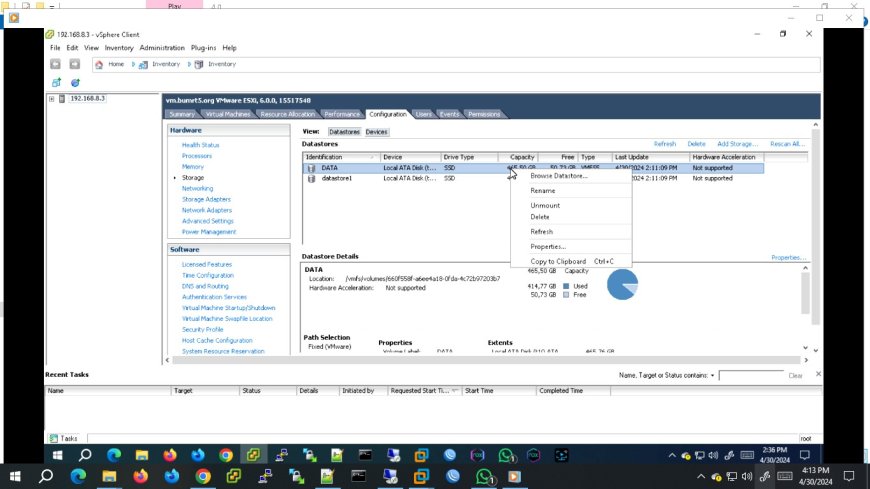
Task: Open vSphere Client icon in the remote taskbar
Action: [x=254, y=456]
